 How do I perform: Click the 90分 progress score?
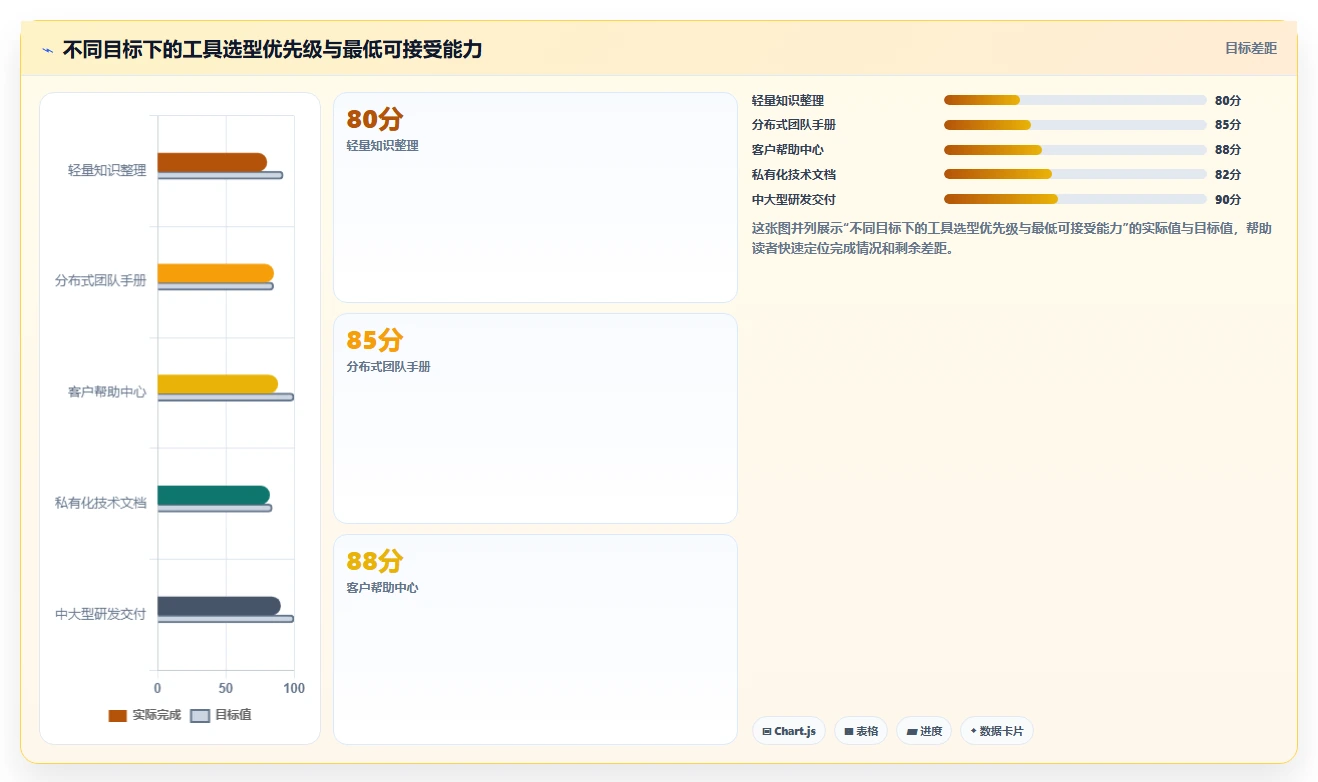click(1228, 199)
